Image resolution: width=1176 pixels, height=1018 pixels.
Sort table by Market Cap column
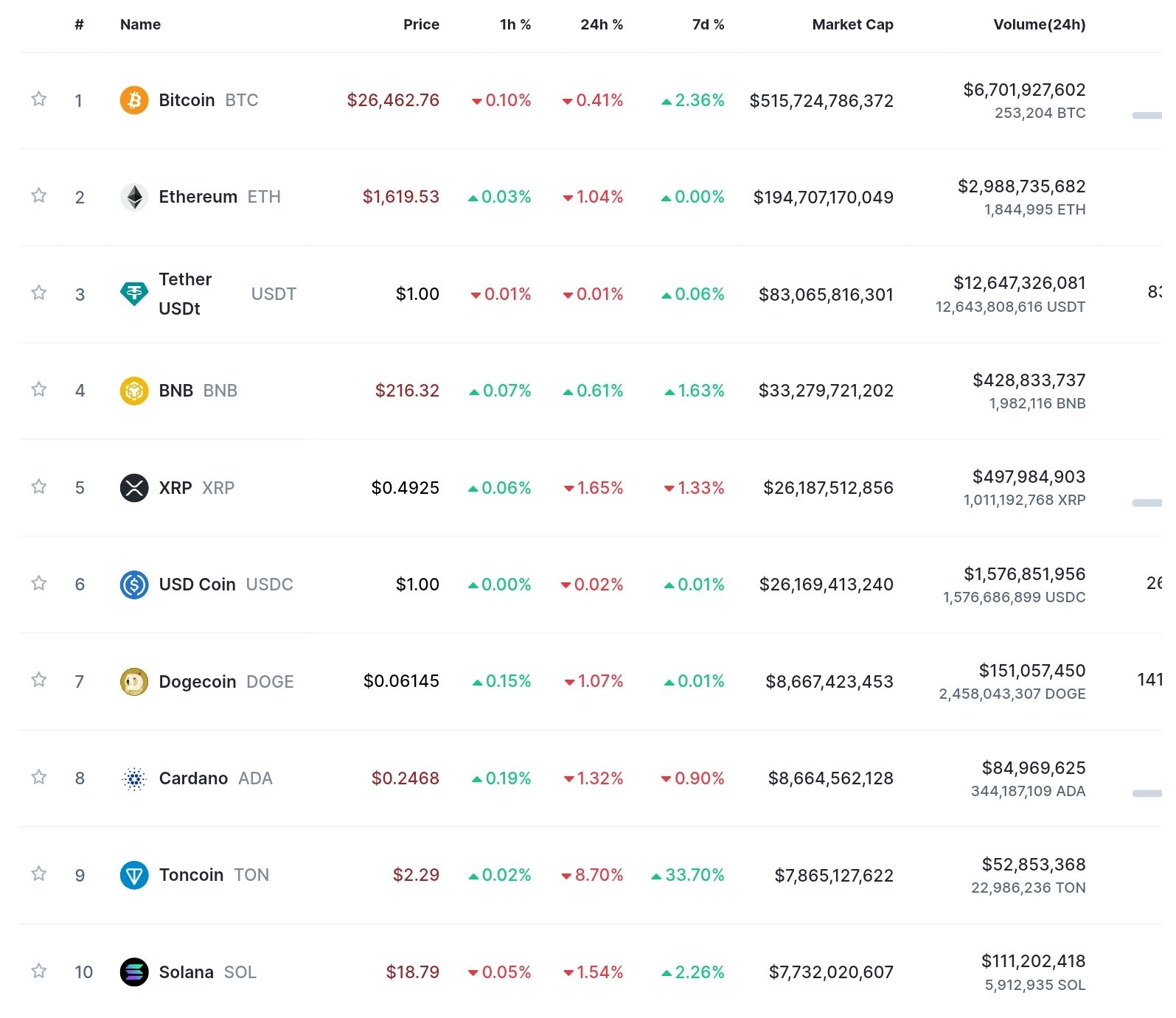852,24
